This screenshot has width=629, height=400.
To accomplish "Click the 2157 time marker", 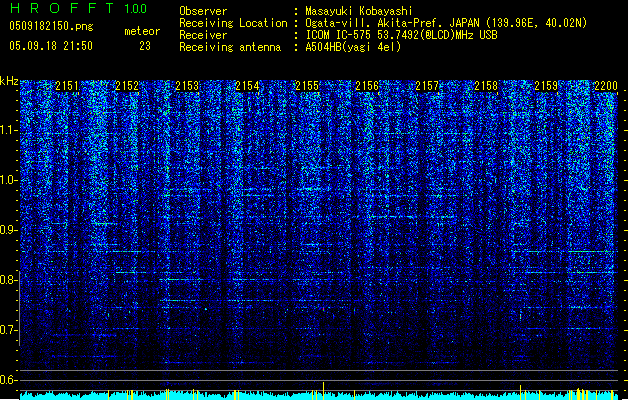I will tap(427, 86).
